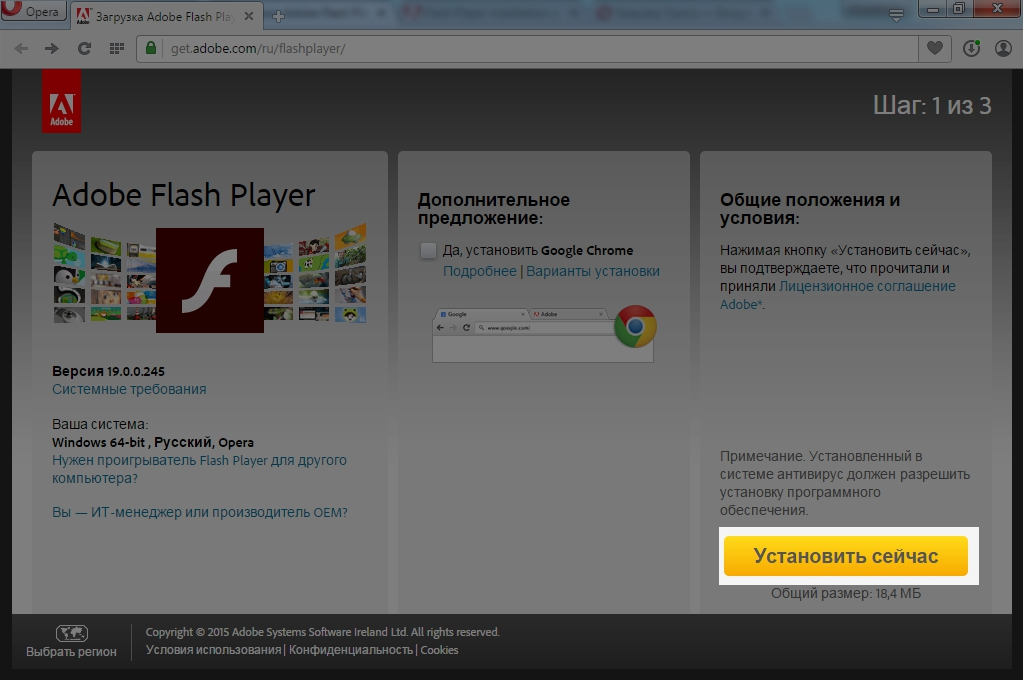Select the Загрузка Adobe Flash Player tab
The width and height of the screenshot is (1023, 680).
coord(166,16)
